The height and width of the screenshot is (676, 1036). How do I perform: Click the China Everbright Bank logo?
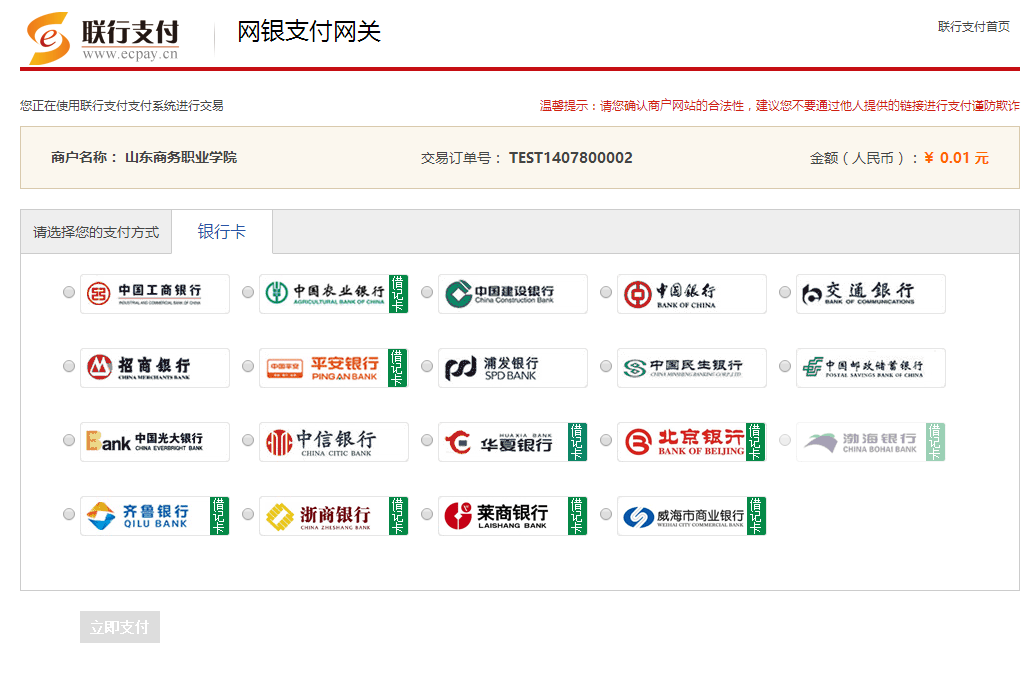coord(154,441)
